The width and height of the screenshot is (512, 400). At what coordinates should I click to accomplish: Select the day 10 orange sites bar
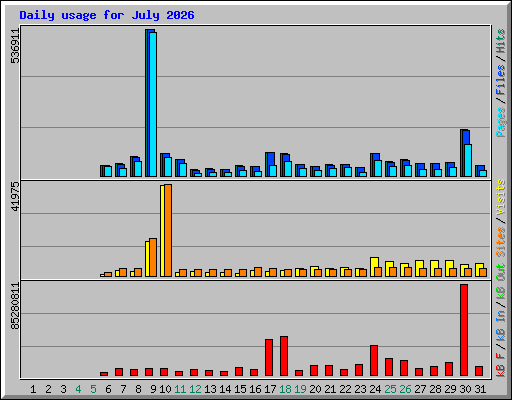(x=168, y=230)
